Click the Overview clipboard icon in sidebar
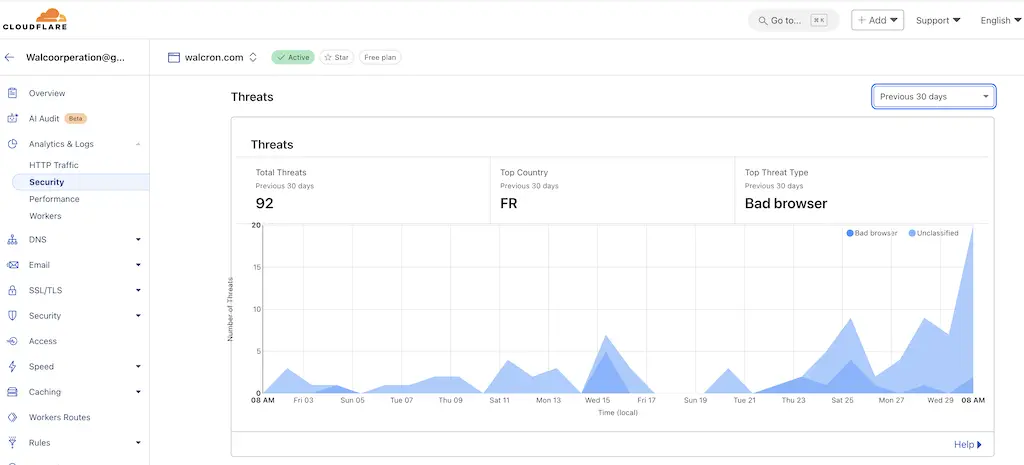Image resolution: width=1024 pixels, height=465 pixels. coord(12,93)
